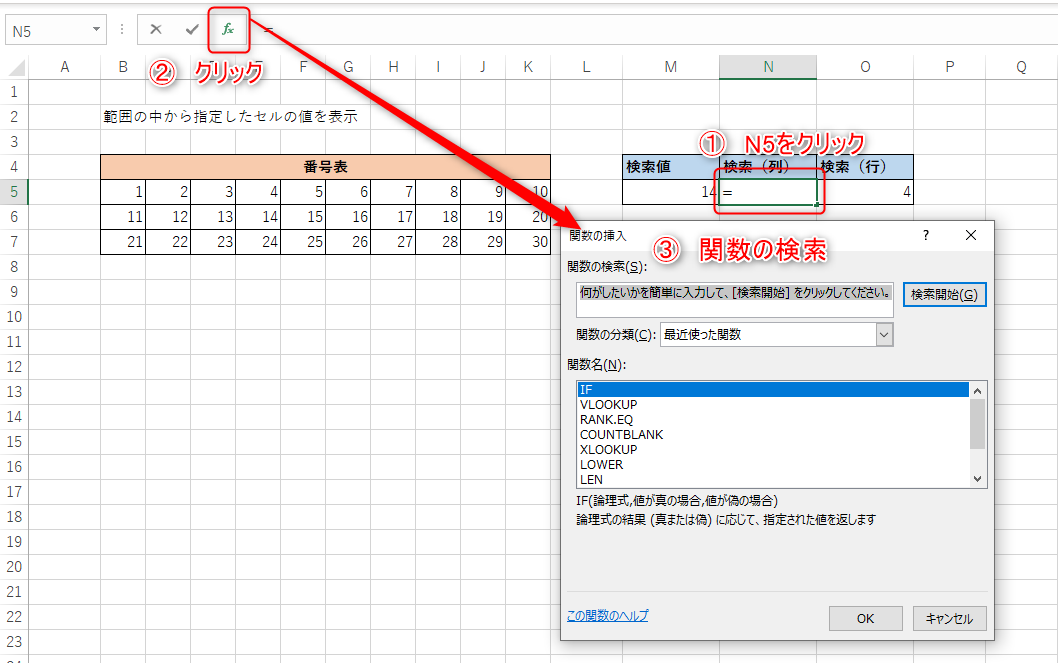Viewport: 1058px width, 663px height.
Task: Click table cell containing 15
Action: tap(303, 217)
